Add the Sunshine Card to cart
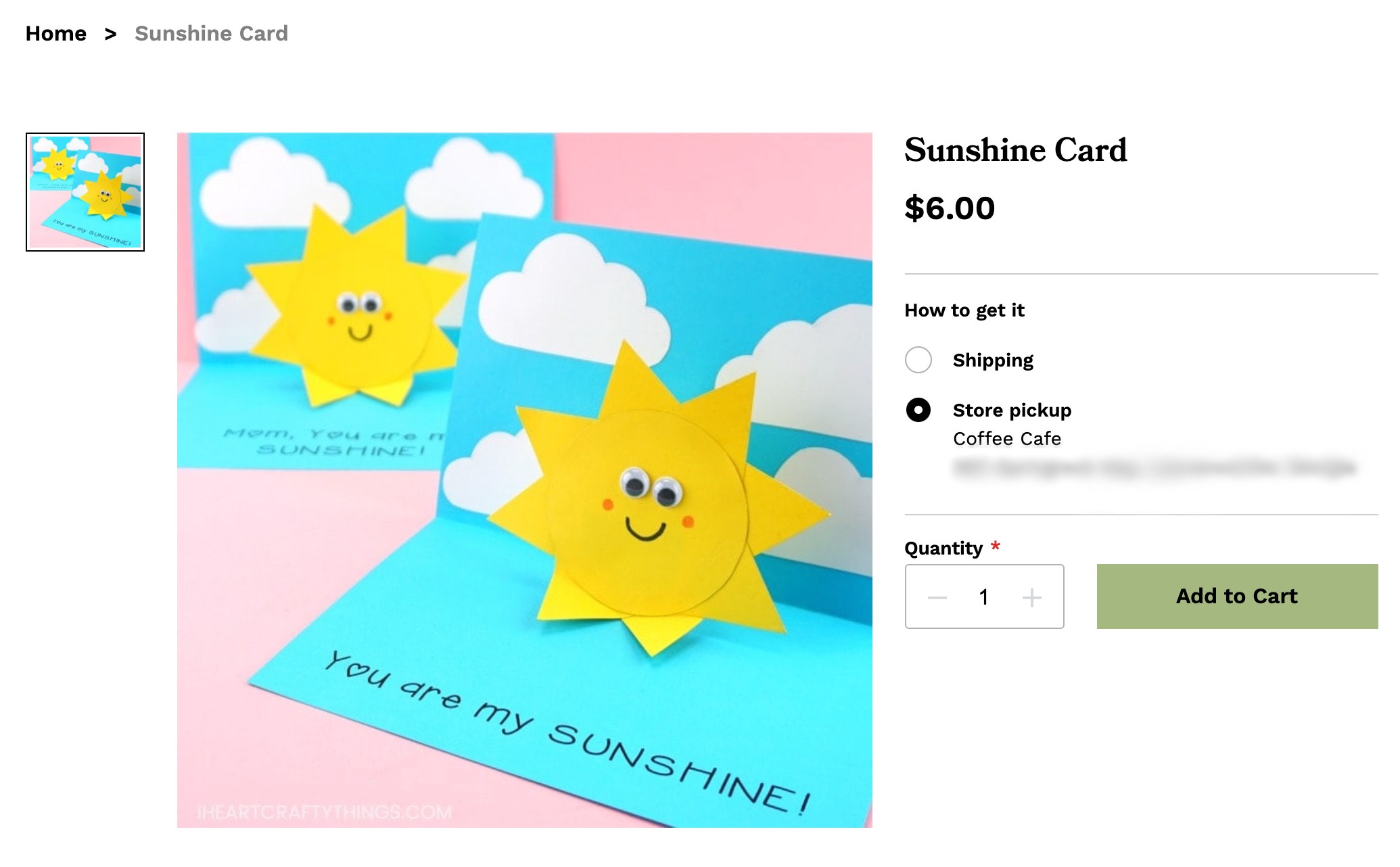 click(x=1236, y=596)
